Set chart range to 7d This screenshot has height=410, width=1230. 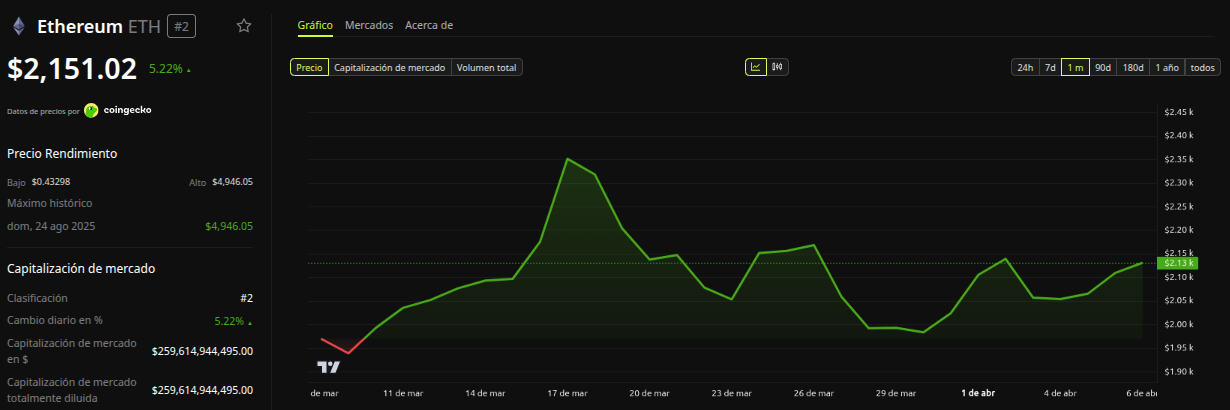1050,67
